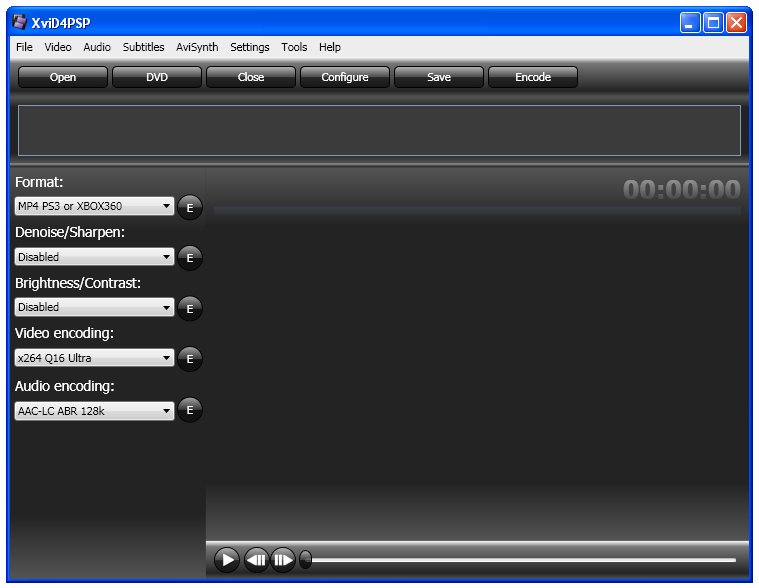Open the Subtitles menu
Viewport: 759px width, 588px height.
(143, 47)
